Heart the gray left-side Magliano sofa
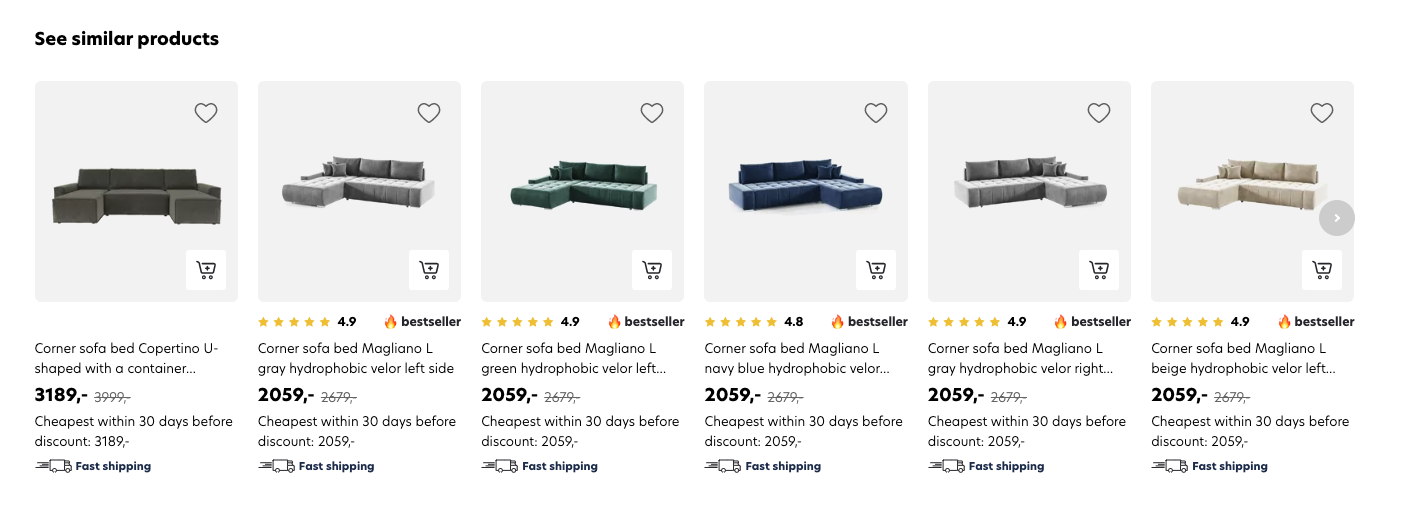 429,113
